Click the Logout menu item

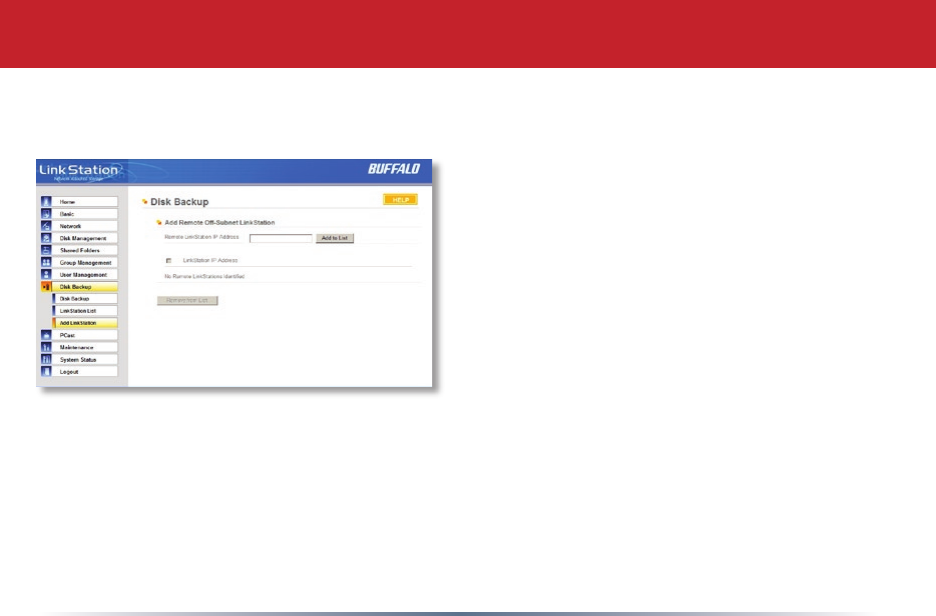point(85,372)
